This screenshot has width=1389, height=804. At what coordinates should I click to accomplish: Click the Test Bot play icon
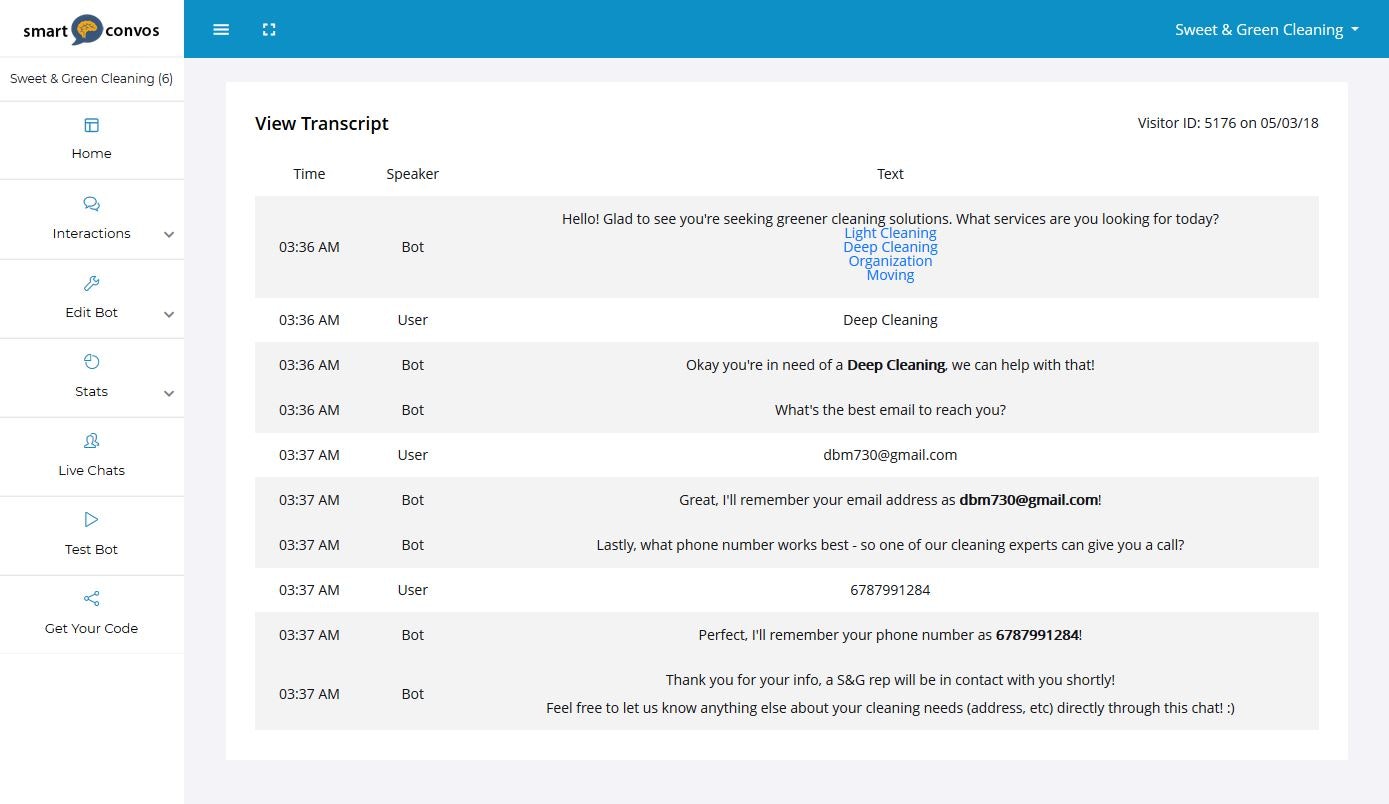(91, 520)
